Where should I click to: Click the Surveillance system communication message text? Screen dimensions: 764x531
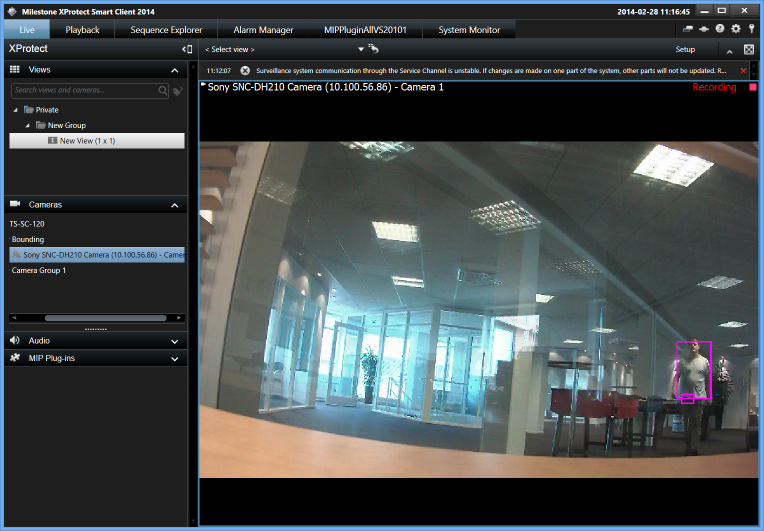[x=491, y=71]
